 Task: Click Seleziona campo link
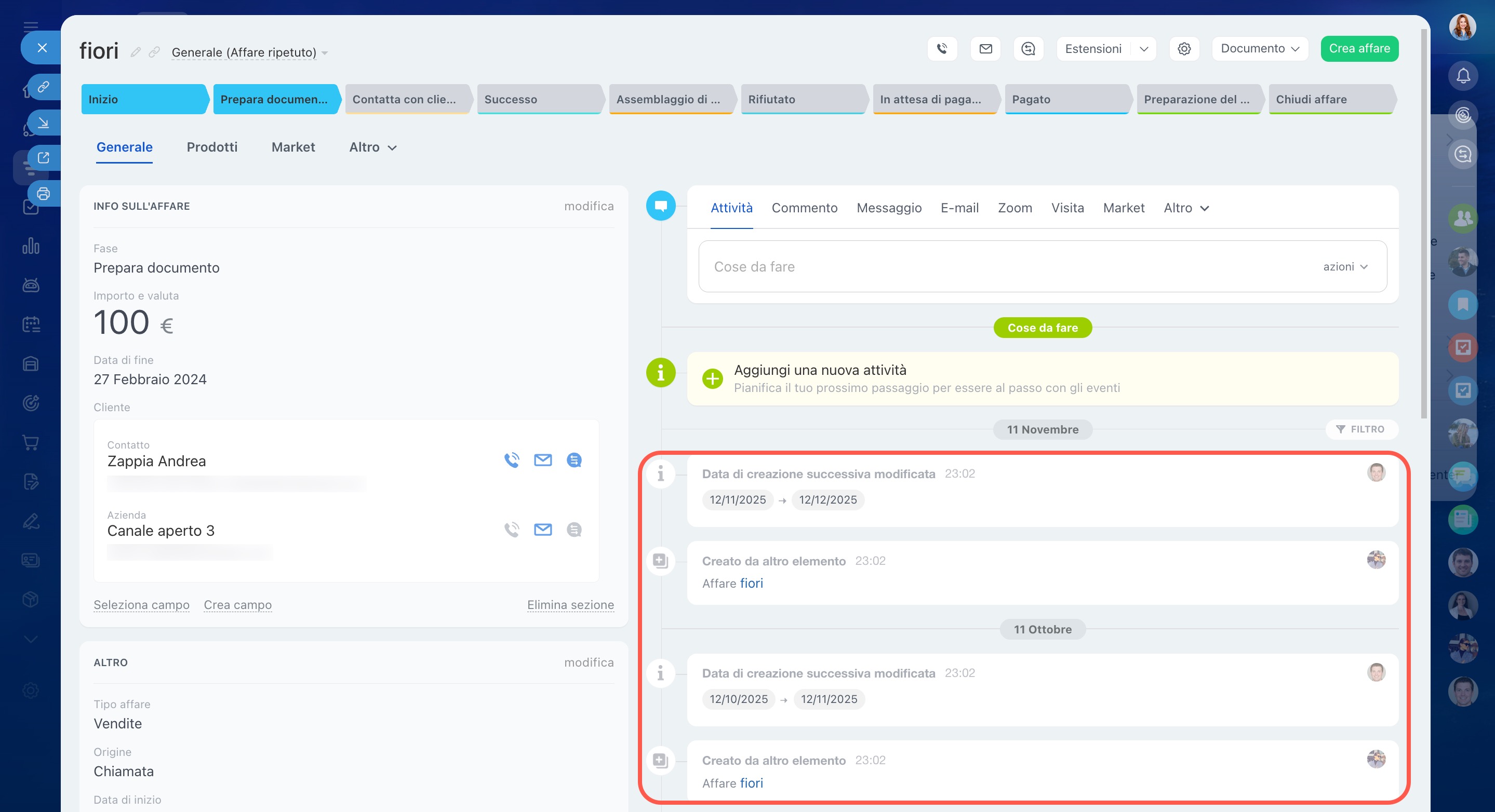141,605
